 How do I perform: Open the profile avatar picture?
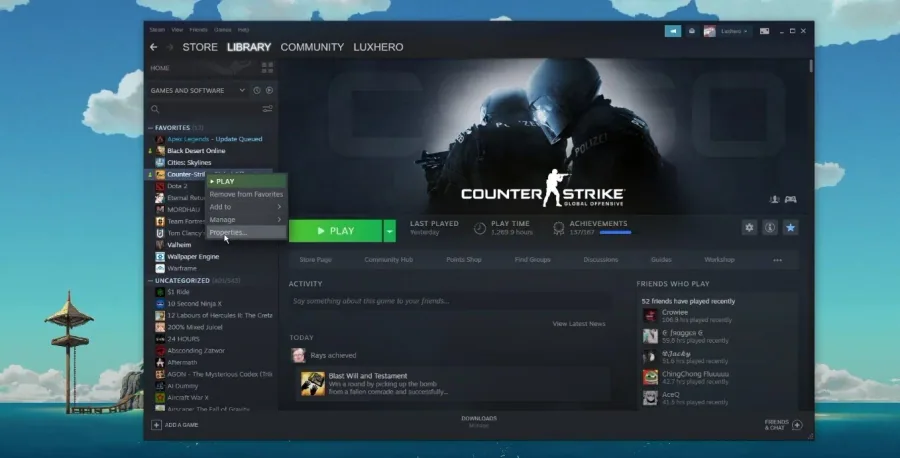pyautogui.click(x=709, y=31)
